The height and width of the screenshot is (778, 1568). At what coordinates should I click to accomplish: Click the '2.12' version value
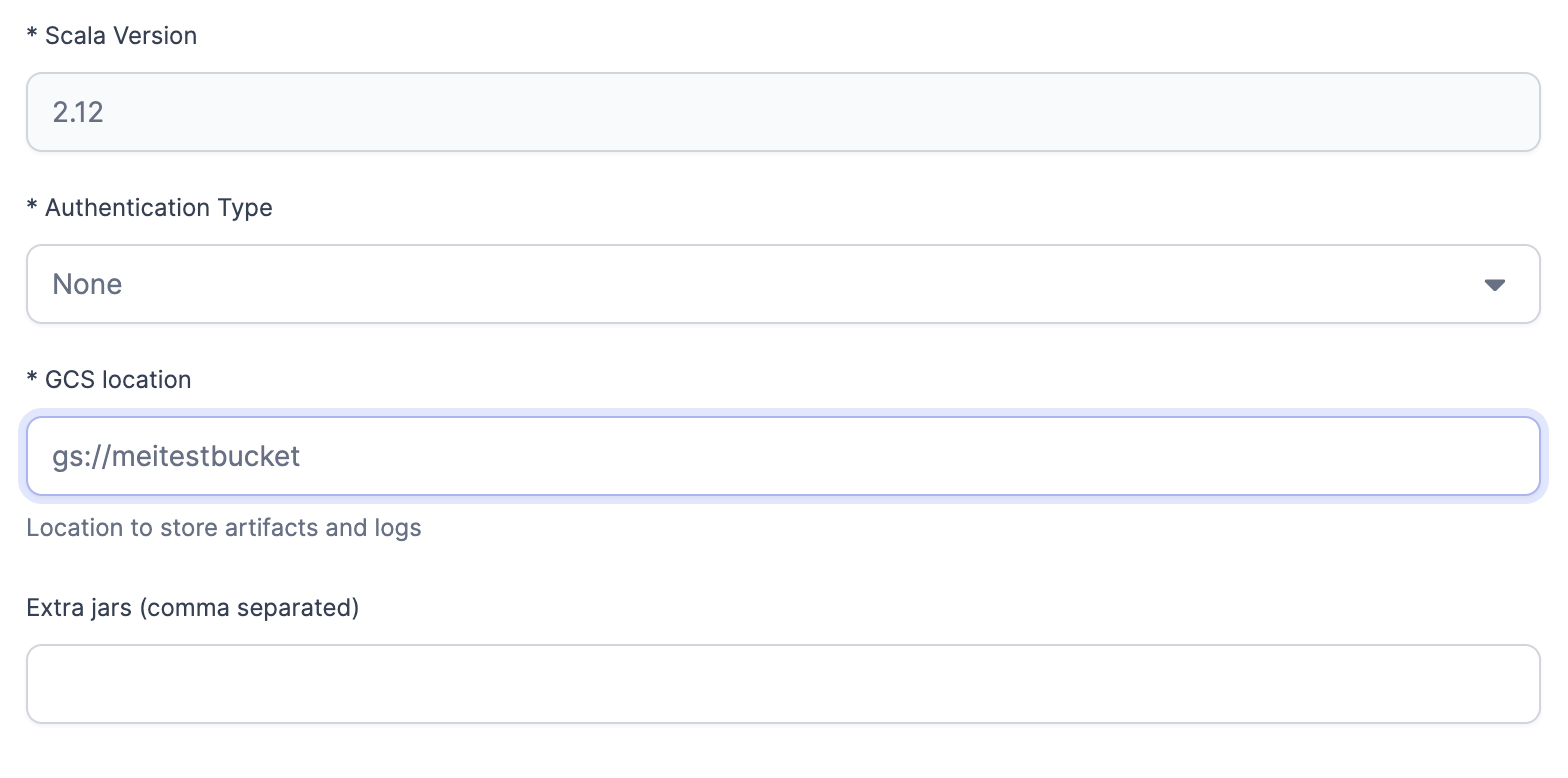point(78,112)
